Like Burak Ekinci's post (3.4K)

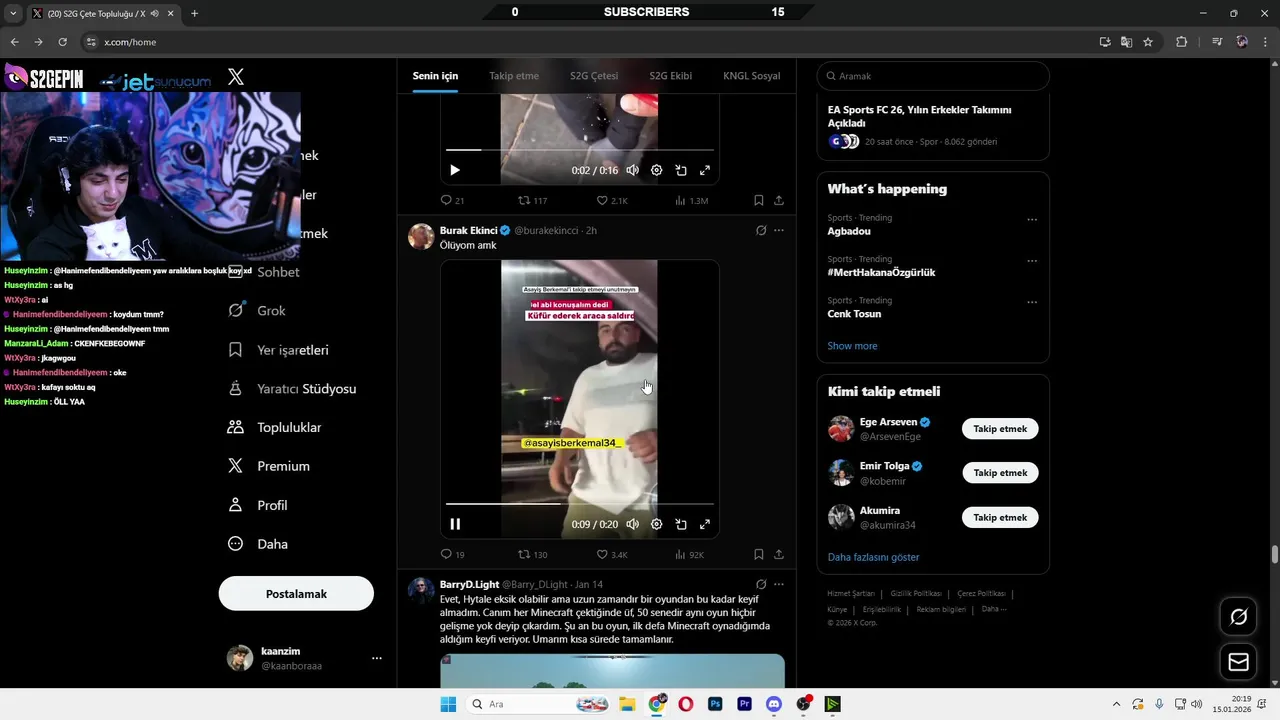pyautogui.click(x=612, y=554)
